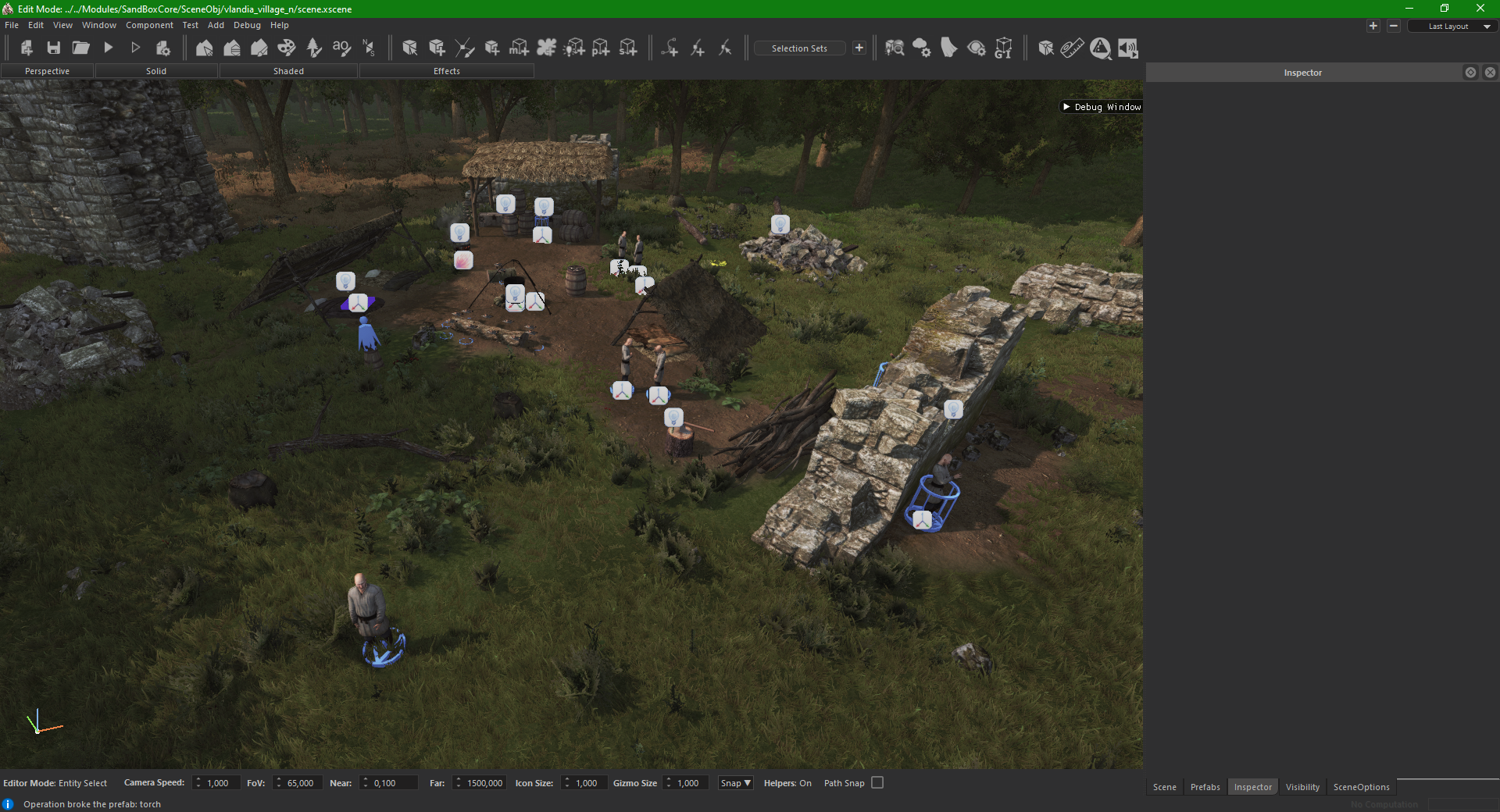Click the add cube entity icon
The height and width of the screenshot is (812, 1500).
437,48
